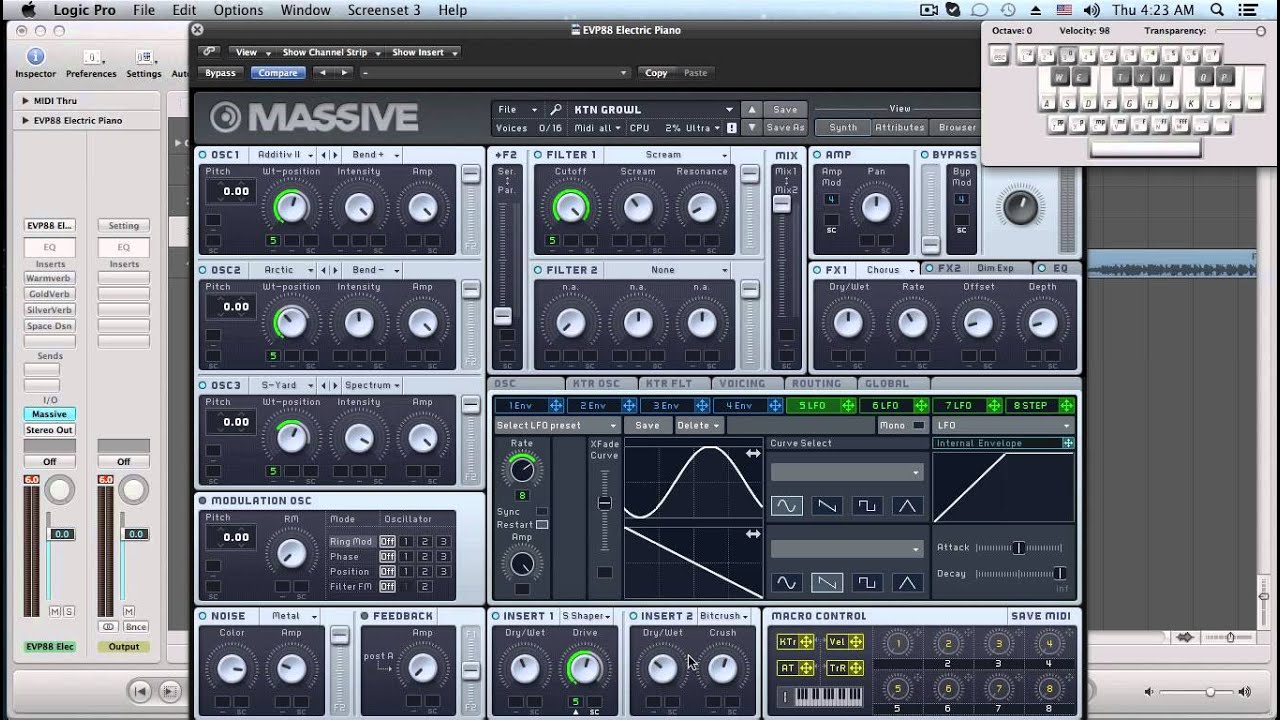The width and height of the screenshot is (1280, 720).
Task: Open preset name dropdown KTN GROWL
Action: pyautogui.click(x=654, y=109)
